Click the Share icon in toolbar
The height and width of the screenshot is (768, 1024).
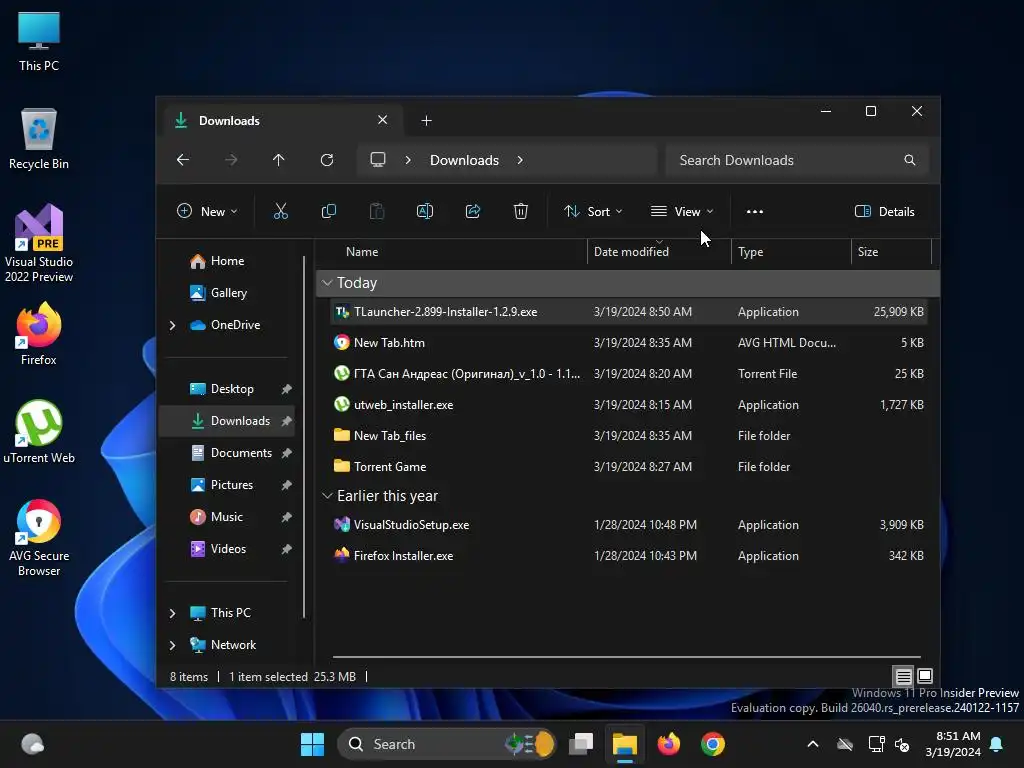point(473,211)
